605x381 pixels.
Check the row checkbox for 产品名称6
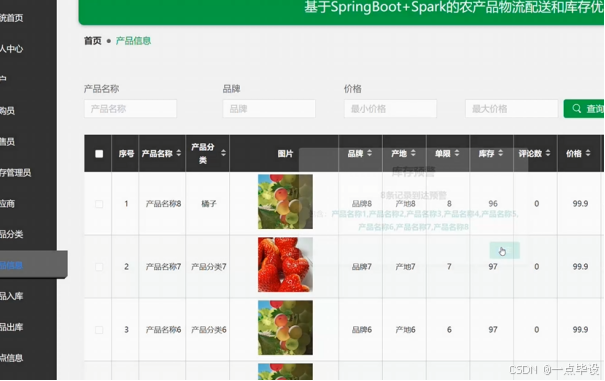tap(99, 330)
